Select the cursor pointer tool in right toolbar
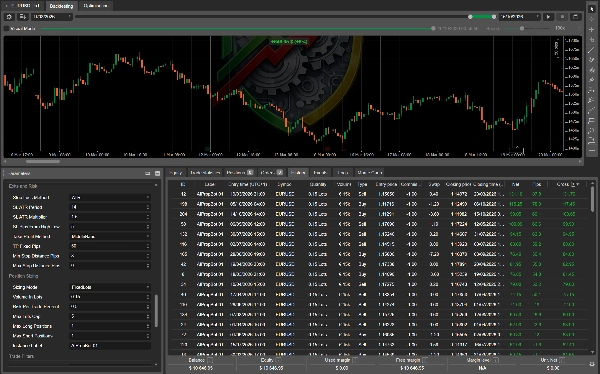Viewport: 600px width, 374px height. tap(592, 9)
